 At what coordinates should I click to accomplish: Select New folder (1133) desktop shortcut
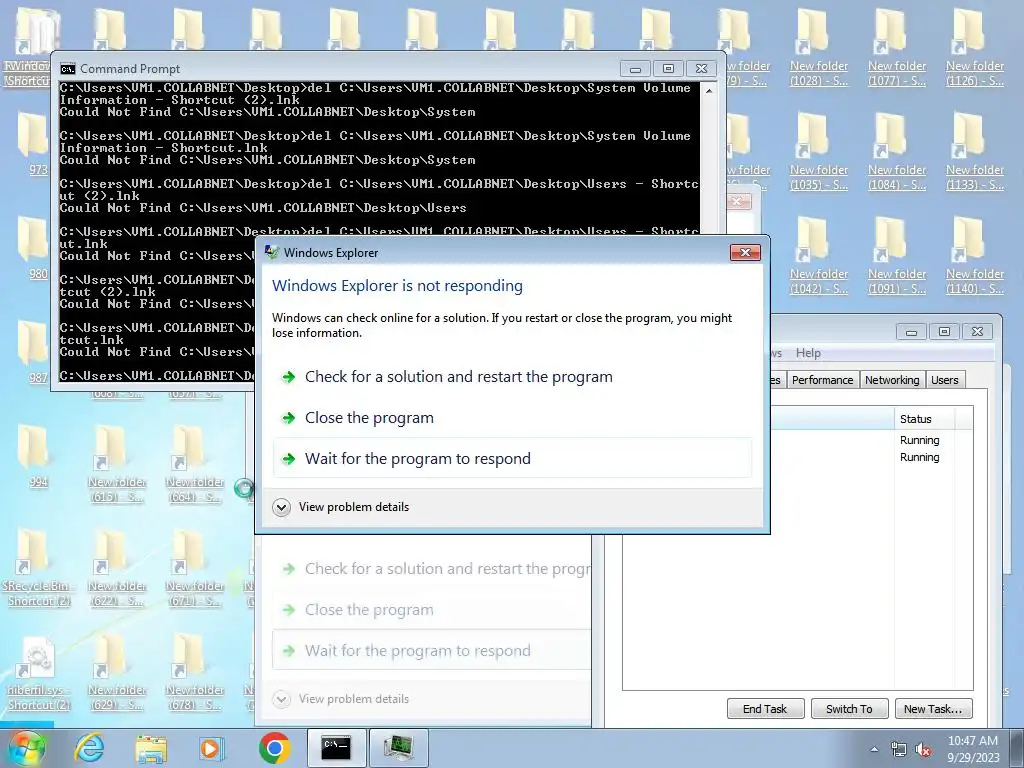point(974,154)
